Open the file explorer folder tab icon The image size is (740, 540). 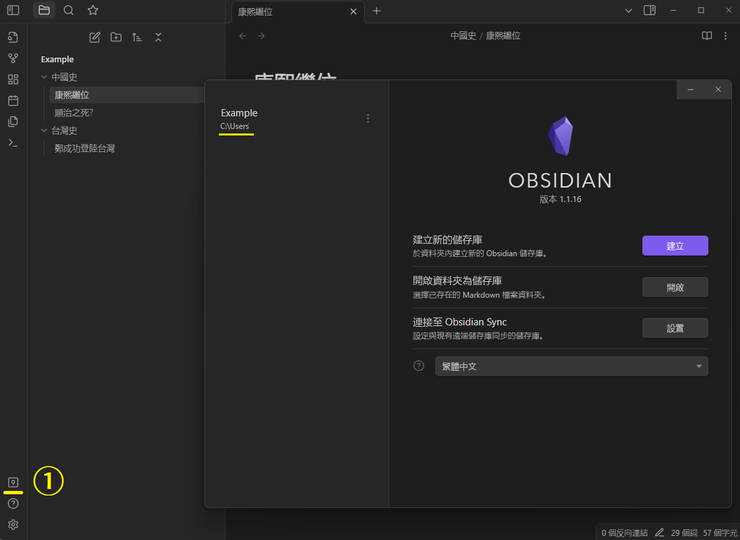(44, 10)
